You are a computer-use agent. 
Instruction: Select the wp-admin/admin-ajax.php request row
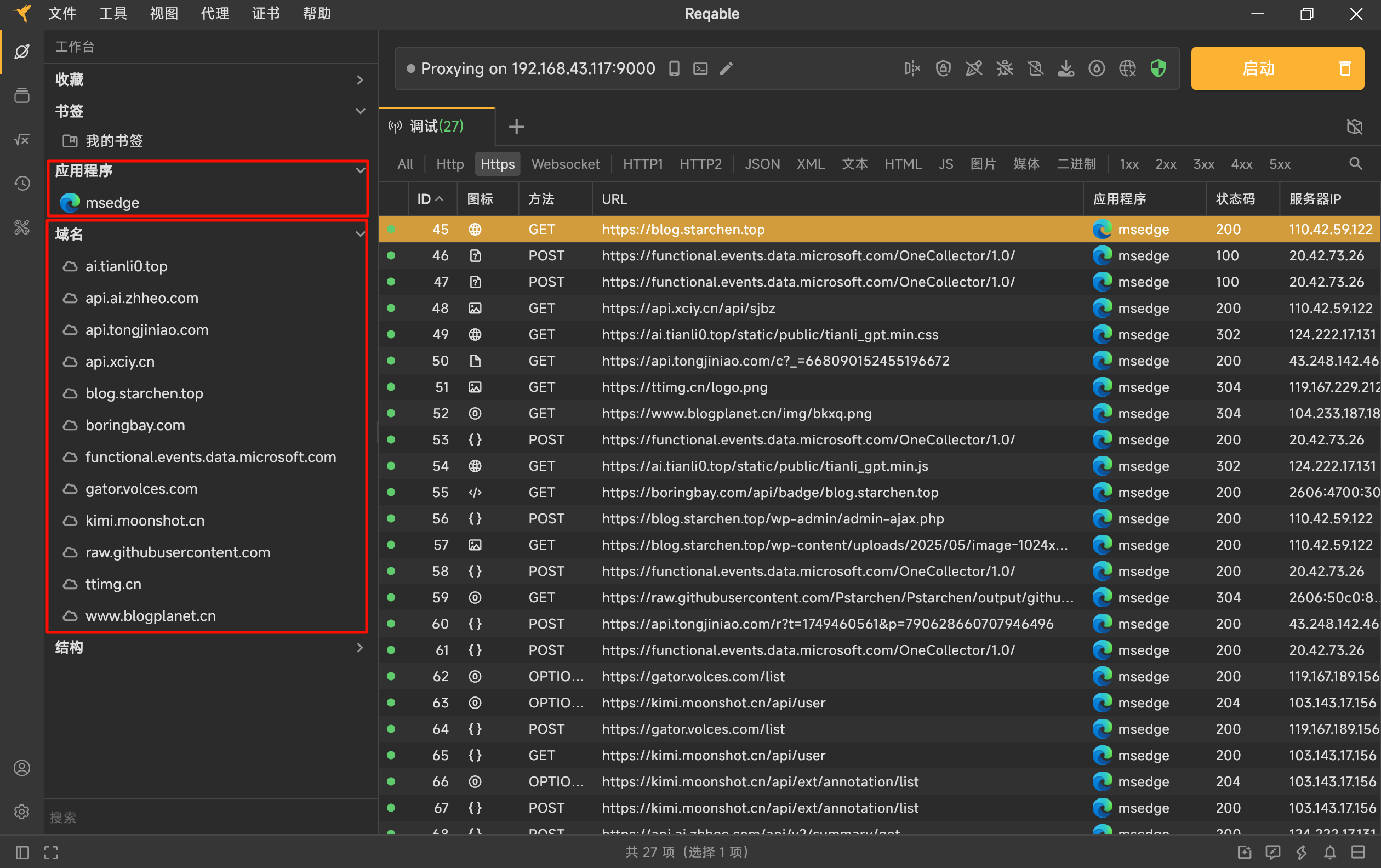click(x=879, y=518)
